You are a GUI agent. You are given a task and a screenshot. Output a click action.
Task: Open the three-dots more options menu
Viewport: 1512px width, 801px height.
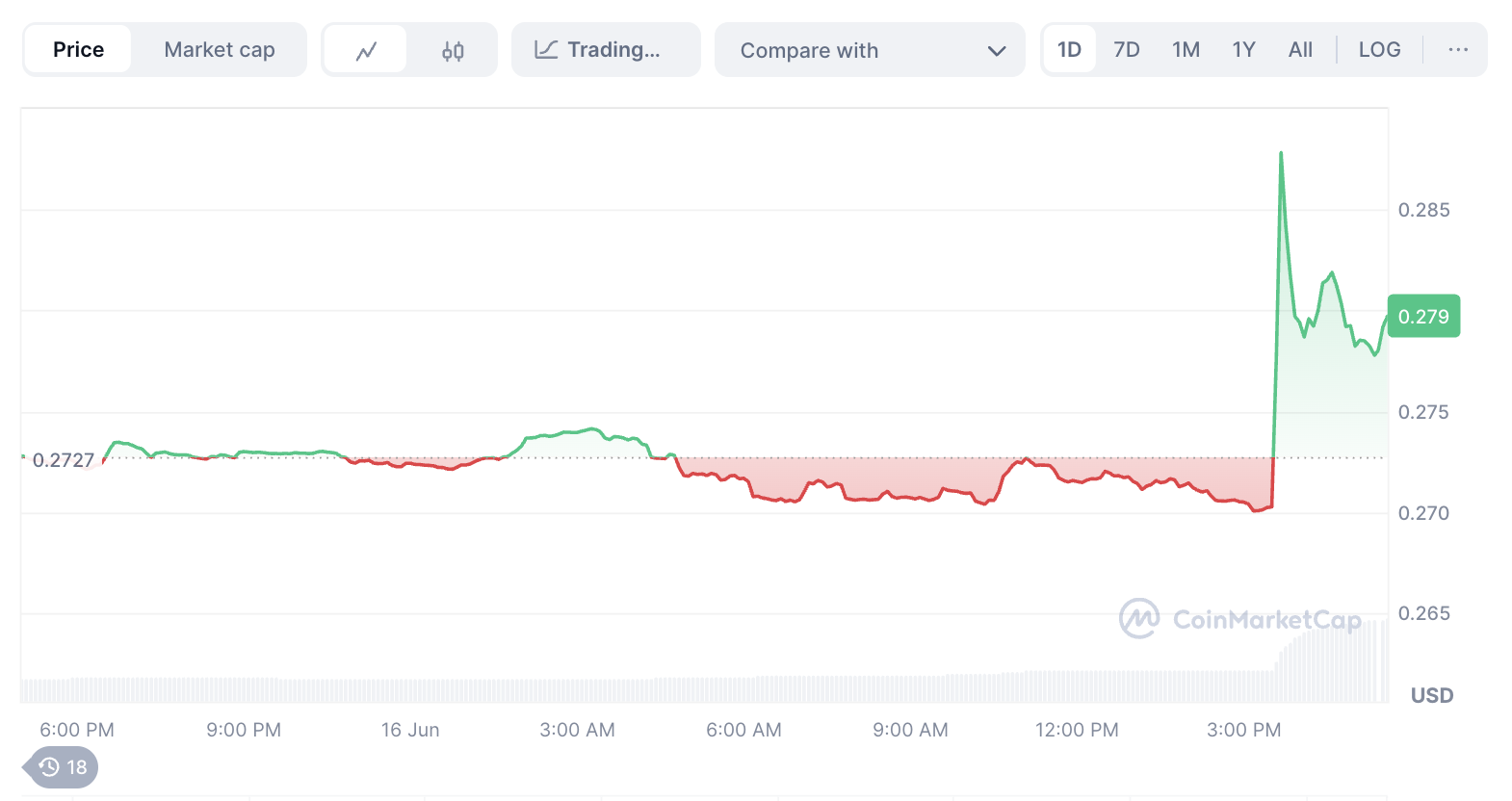pyautogui.click(x=1458, y=50)
